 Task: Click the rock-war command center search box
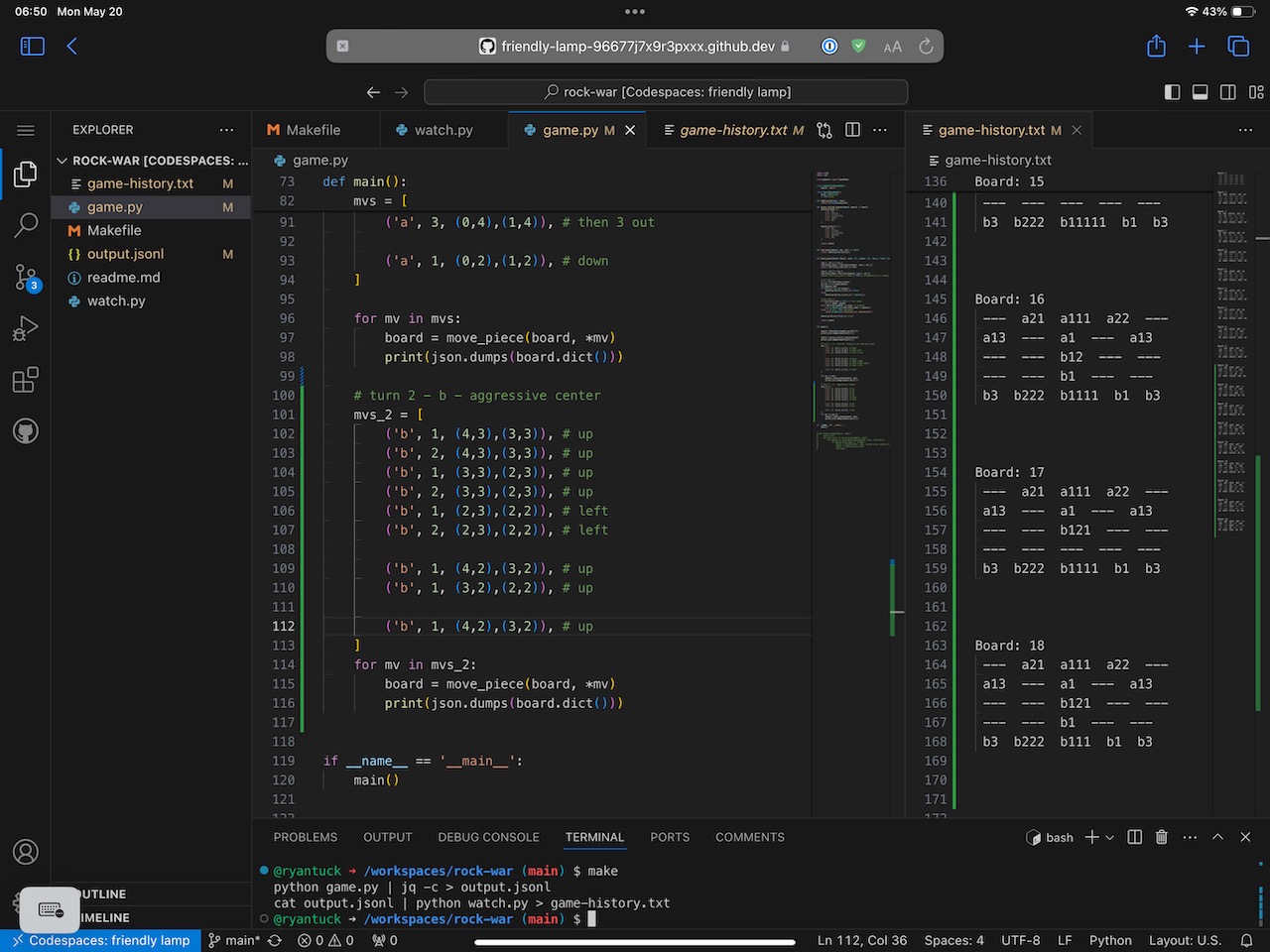click(666, 92)
